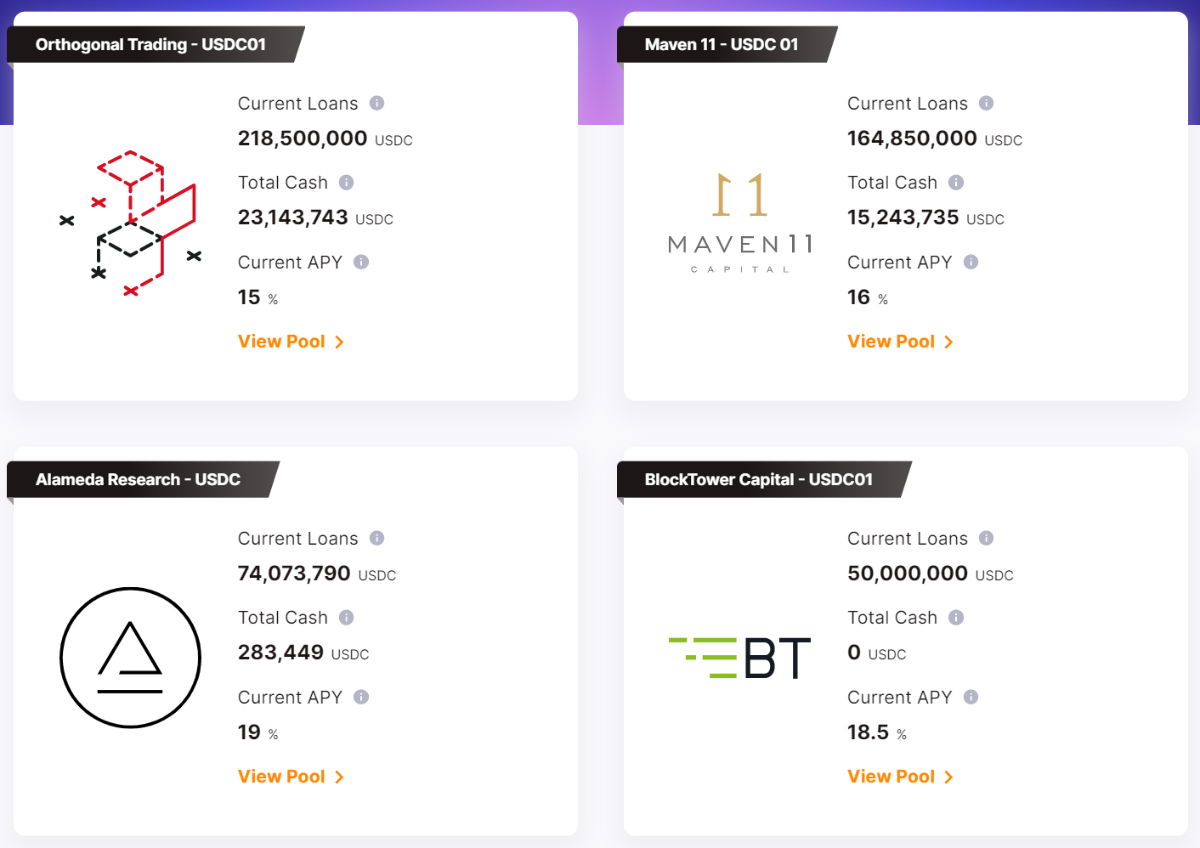Click info icon beside BlockTower Total Cash
This screenshot has width=1200, height=848.
point(956,617)
